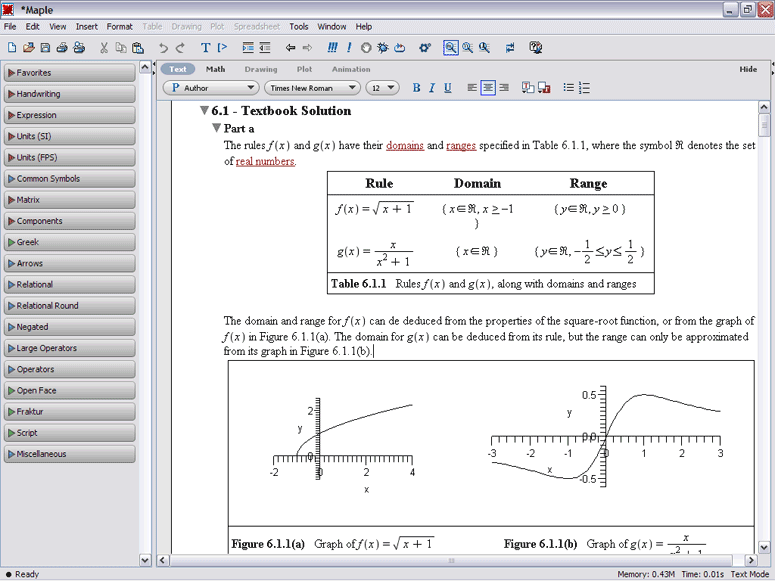Follow the 'real numbers' hyperlink
Image resolution: width=775 pixels, height=581 pixels.
click(x=265, y=161)
